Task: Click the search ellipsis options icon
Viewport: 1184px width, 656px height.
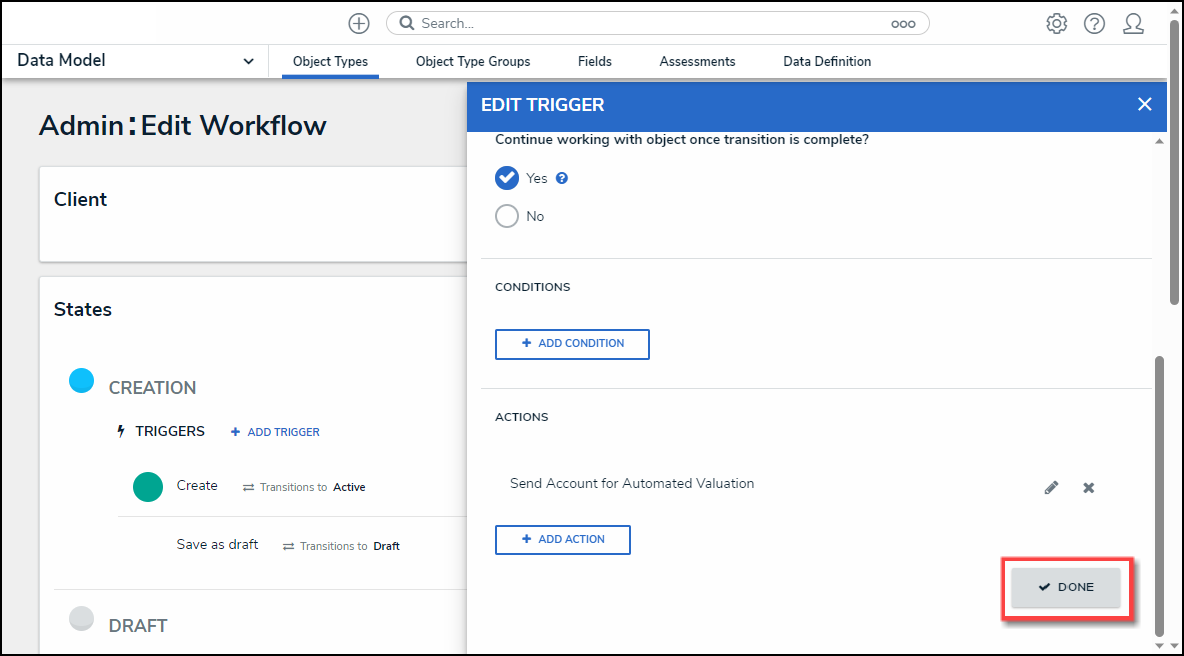Action: (x=903, y=24)
